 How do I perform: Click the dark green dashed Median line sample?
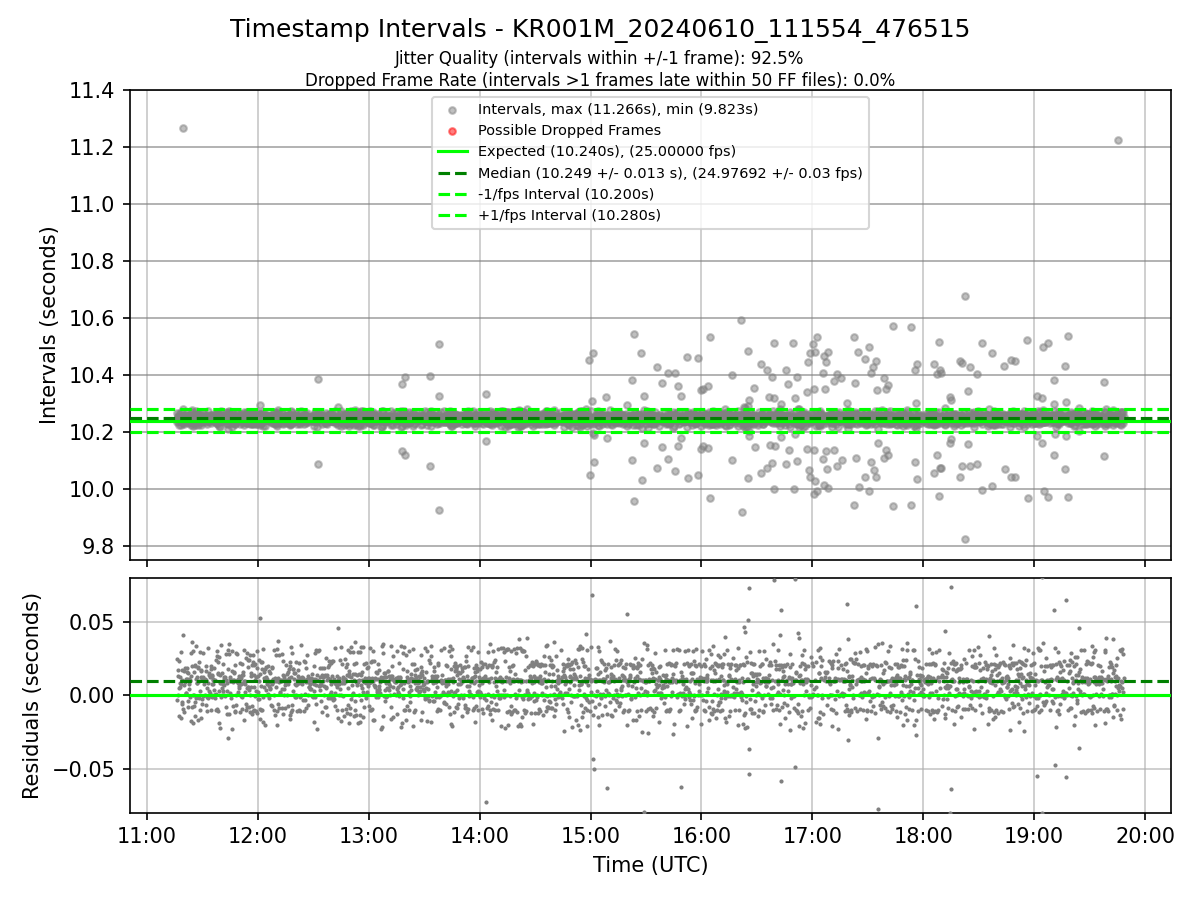pyautogui.click(x=453, y=173)
